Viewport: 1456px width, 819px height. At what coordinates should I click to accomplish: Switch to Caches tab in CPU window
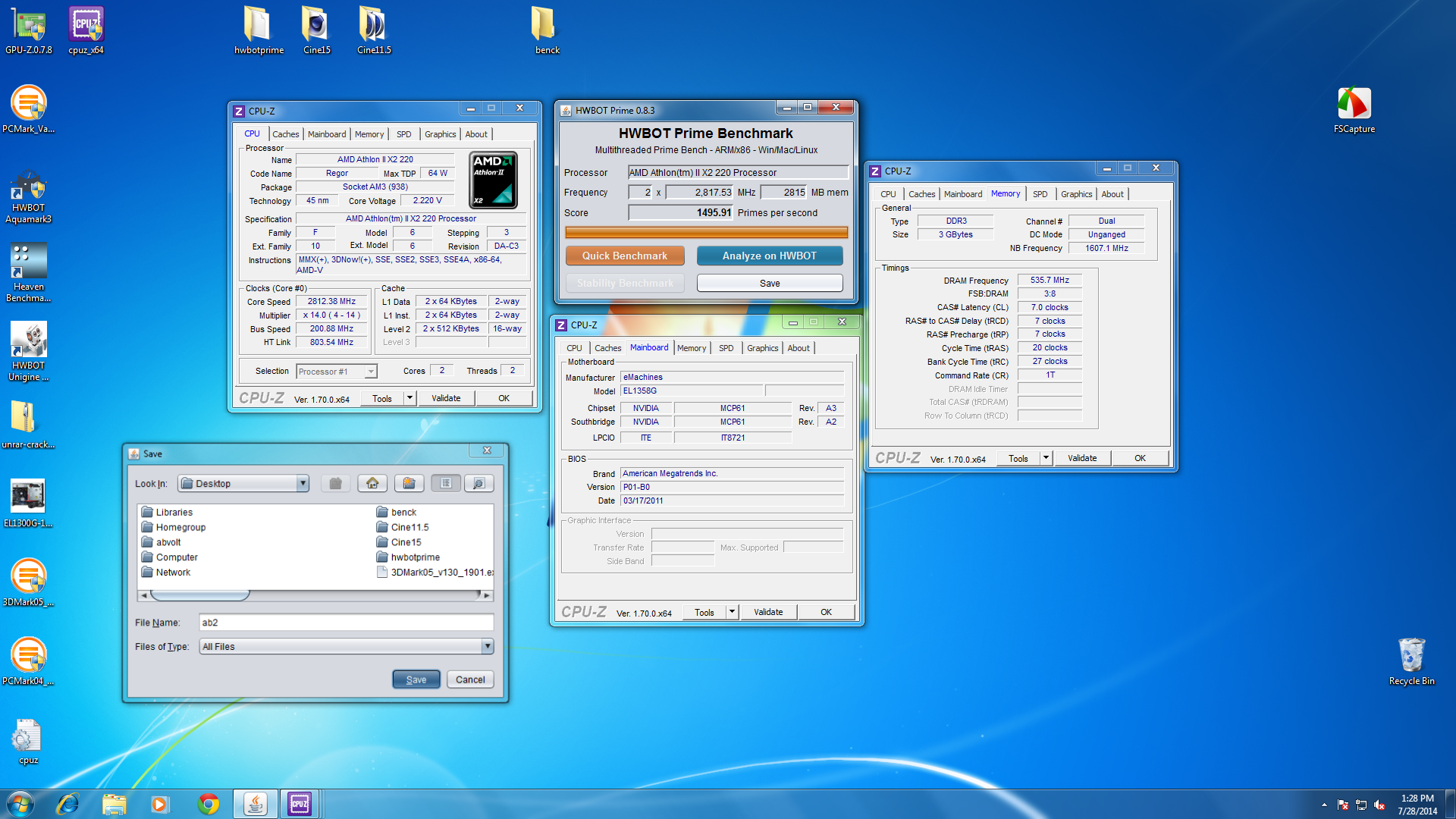[285, 134]
